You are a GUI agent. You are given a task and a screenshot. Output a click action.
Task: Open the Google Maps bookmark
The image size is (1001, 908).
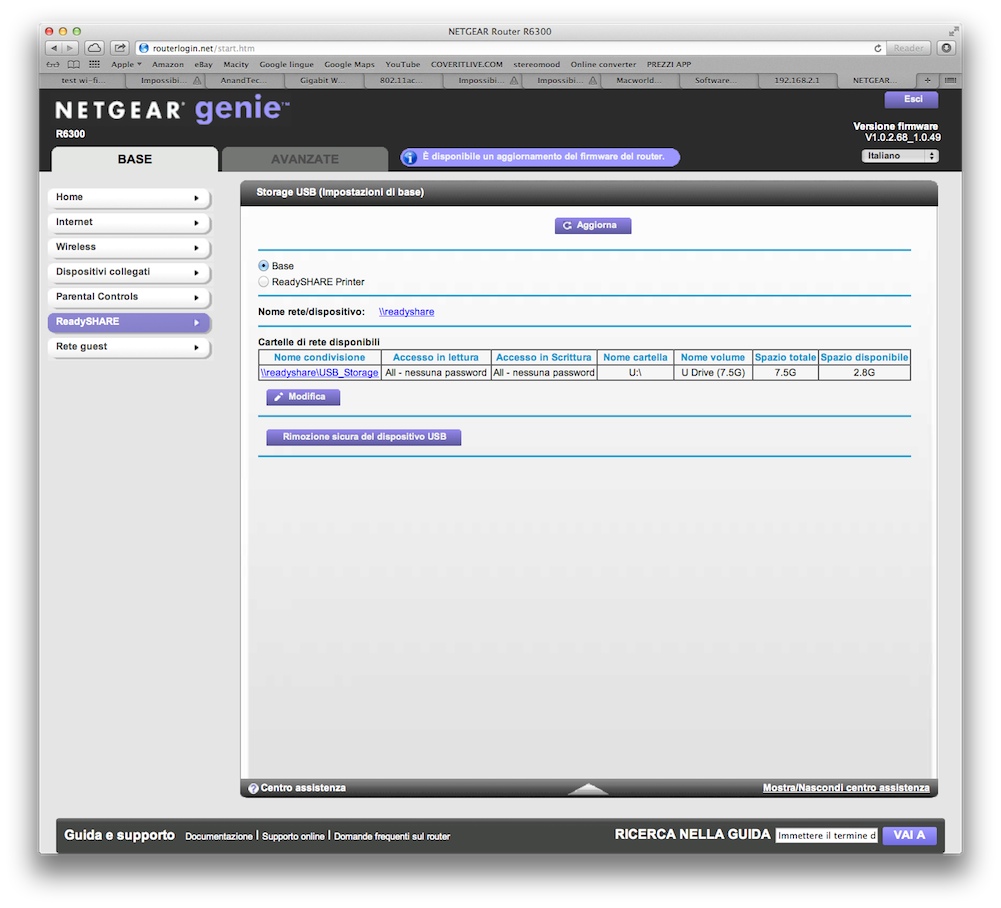(349, 64)
